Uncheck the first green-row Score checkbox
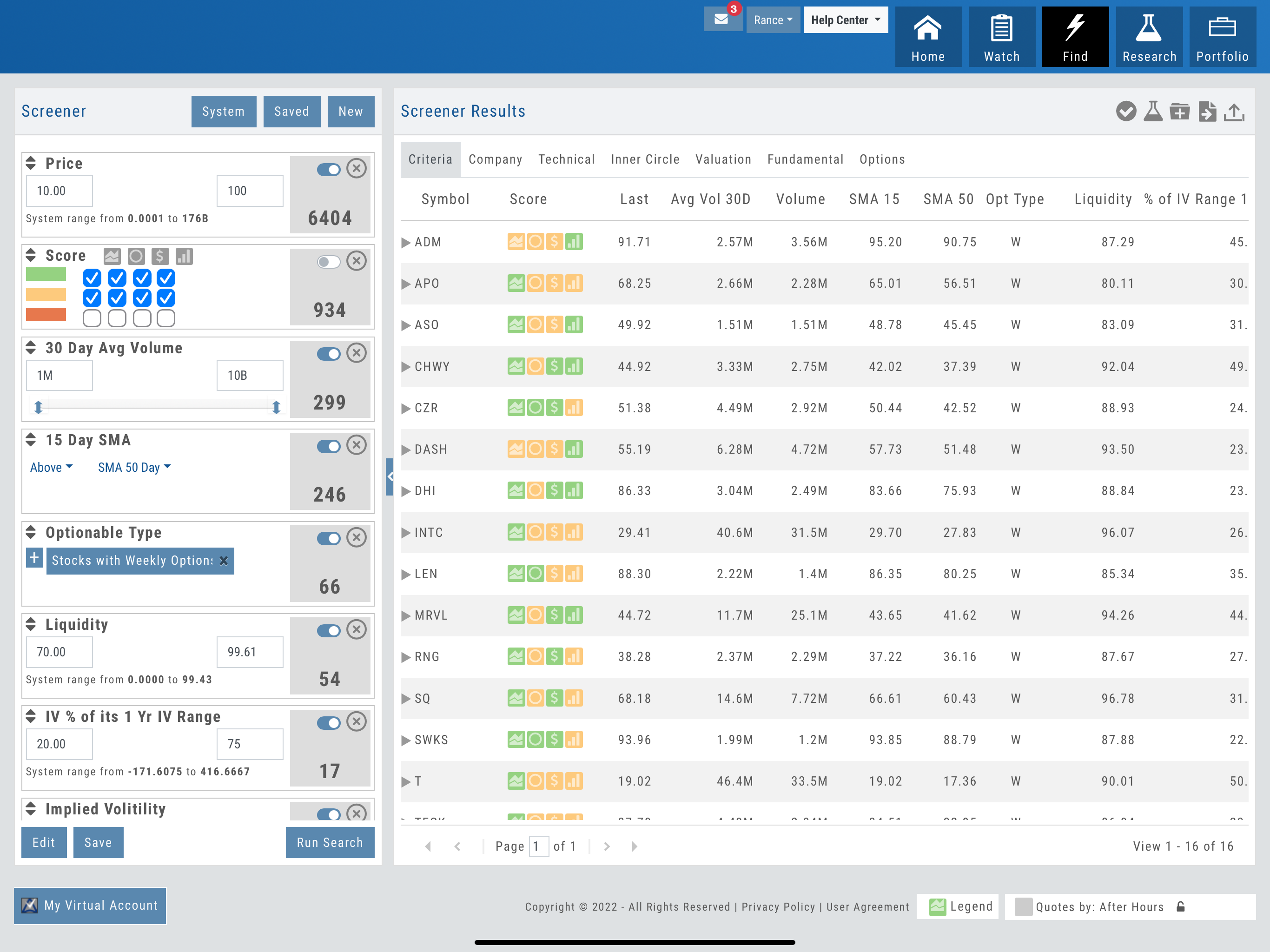1270x952 pixels. [x=92, y=278]
